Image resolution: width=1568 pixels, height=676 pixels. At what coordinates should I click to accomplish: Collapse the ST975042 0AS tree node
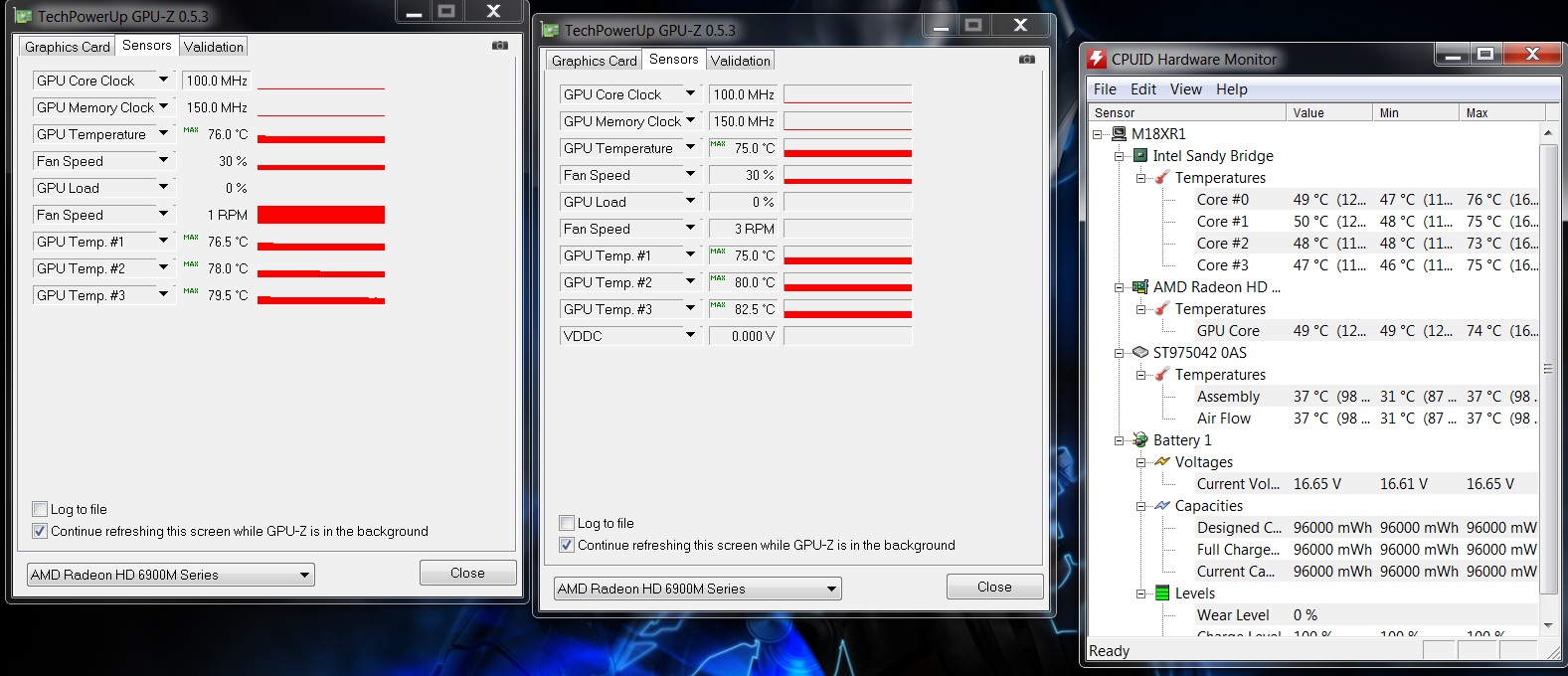[x=1120, y=353]
